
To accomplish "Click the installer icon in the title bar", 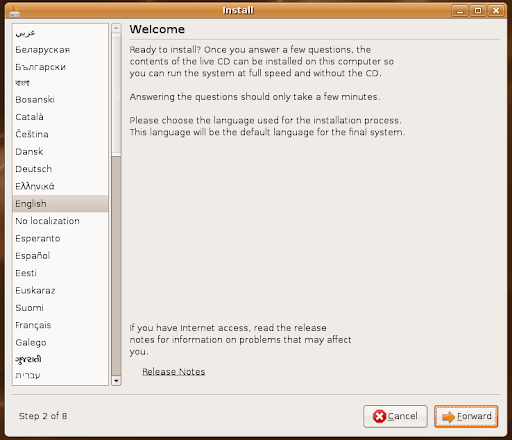I will pos(14,11).
